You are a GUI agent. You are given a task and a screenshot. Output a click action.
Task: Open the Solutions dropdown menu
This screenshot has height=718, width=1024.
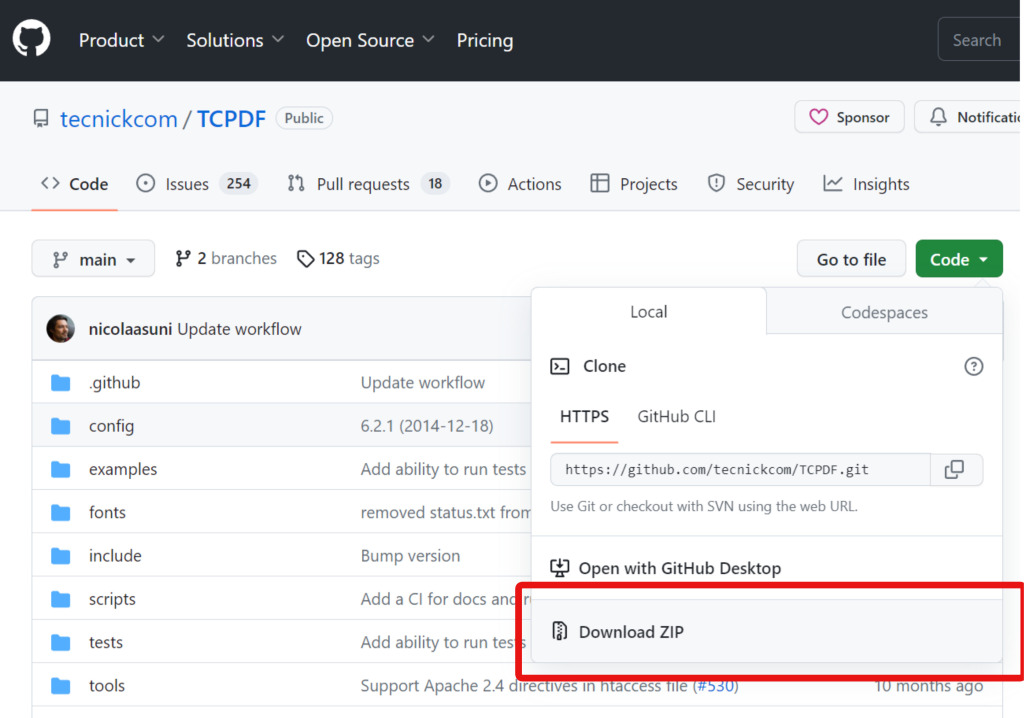click(235, 40)
